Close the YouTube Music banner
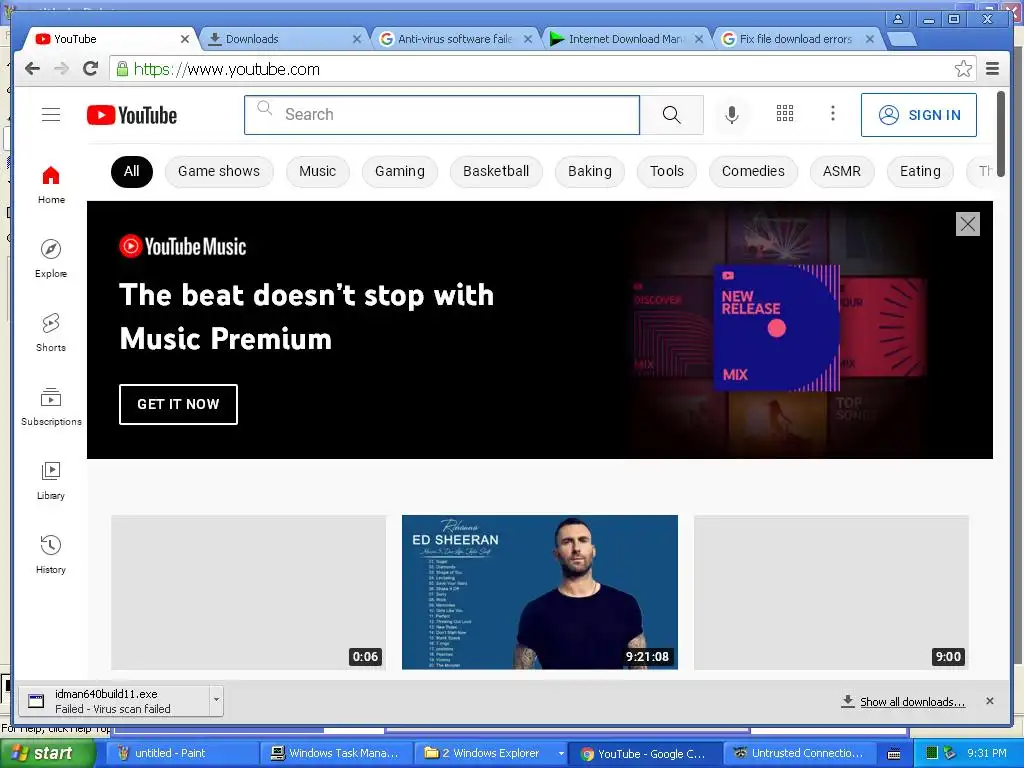The height and width of the screenshot is (768, 1024). point(968,224)
